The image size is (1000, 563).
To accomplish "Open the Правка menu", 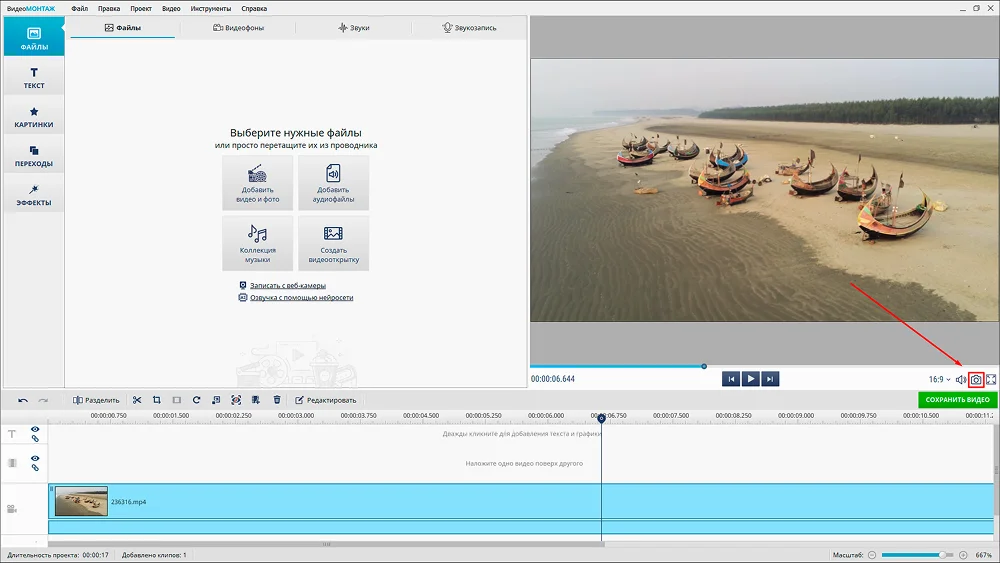I will (x=109, y=8).
